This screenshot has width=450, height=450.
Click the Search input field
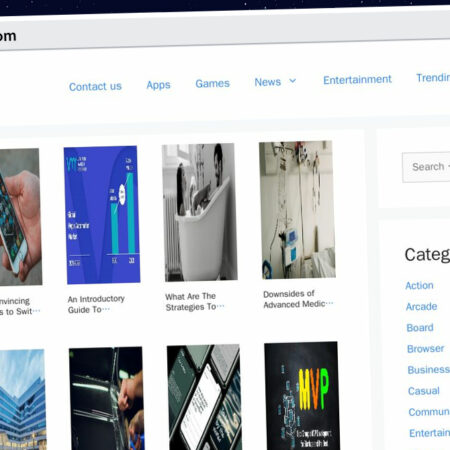tap(426, 167)
